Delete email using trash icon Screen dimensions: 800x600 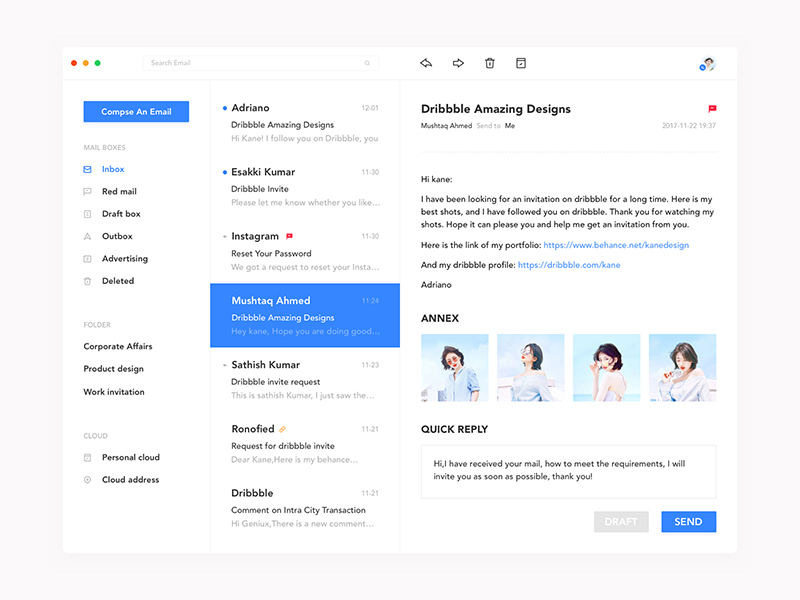(490, 63)
